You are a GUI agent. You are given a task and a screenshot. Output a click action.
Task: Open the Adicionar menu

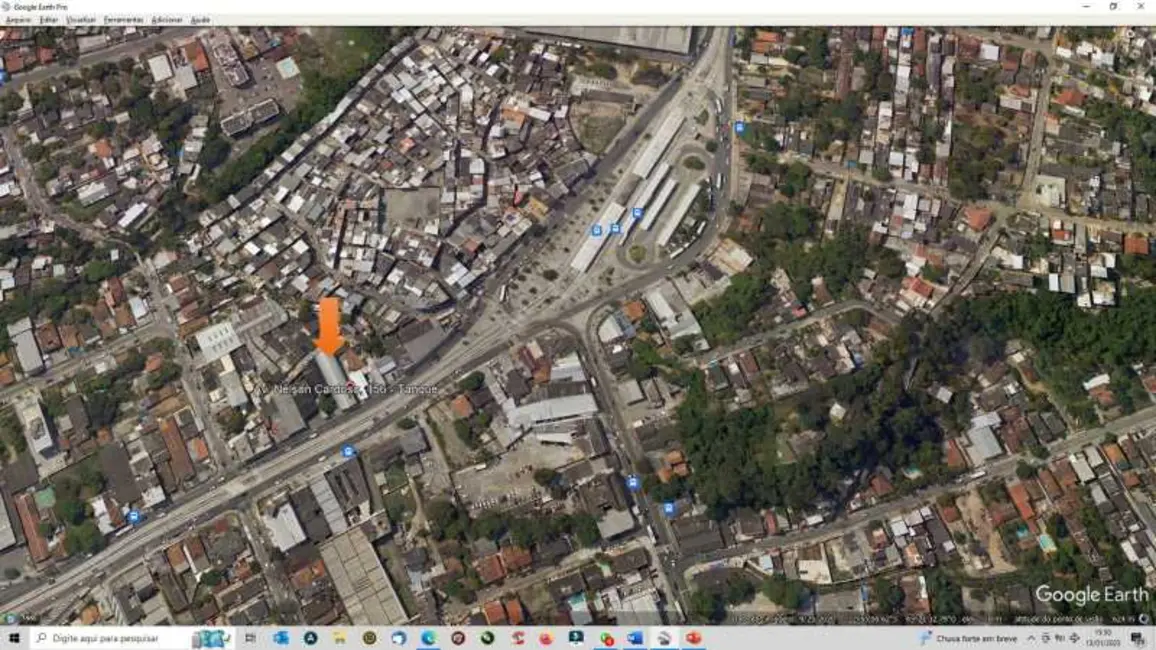pos(167,18)
